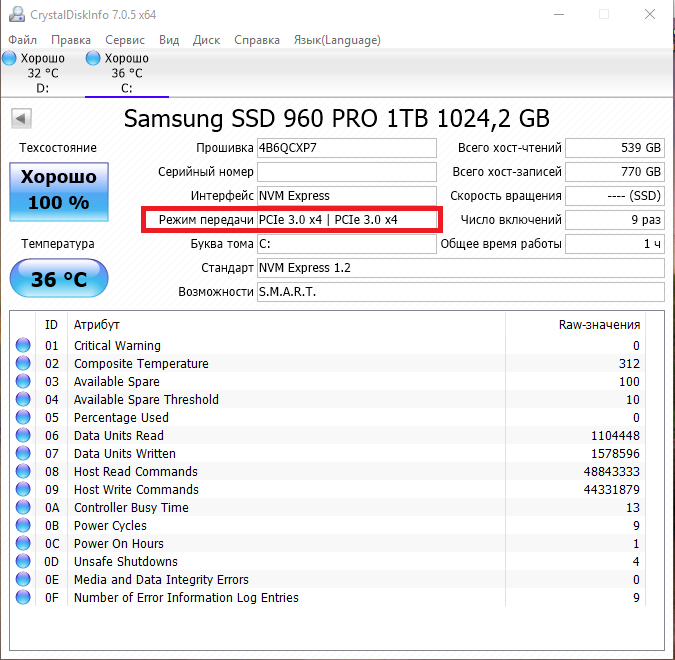Click the 36 °C temperature button

tap(59, 278)
